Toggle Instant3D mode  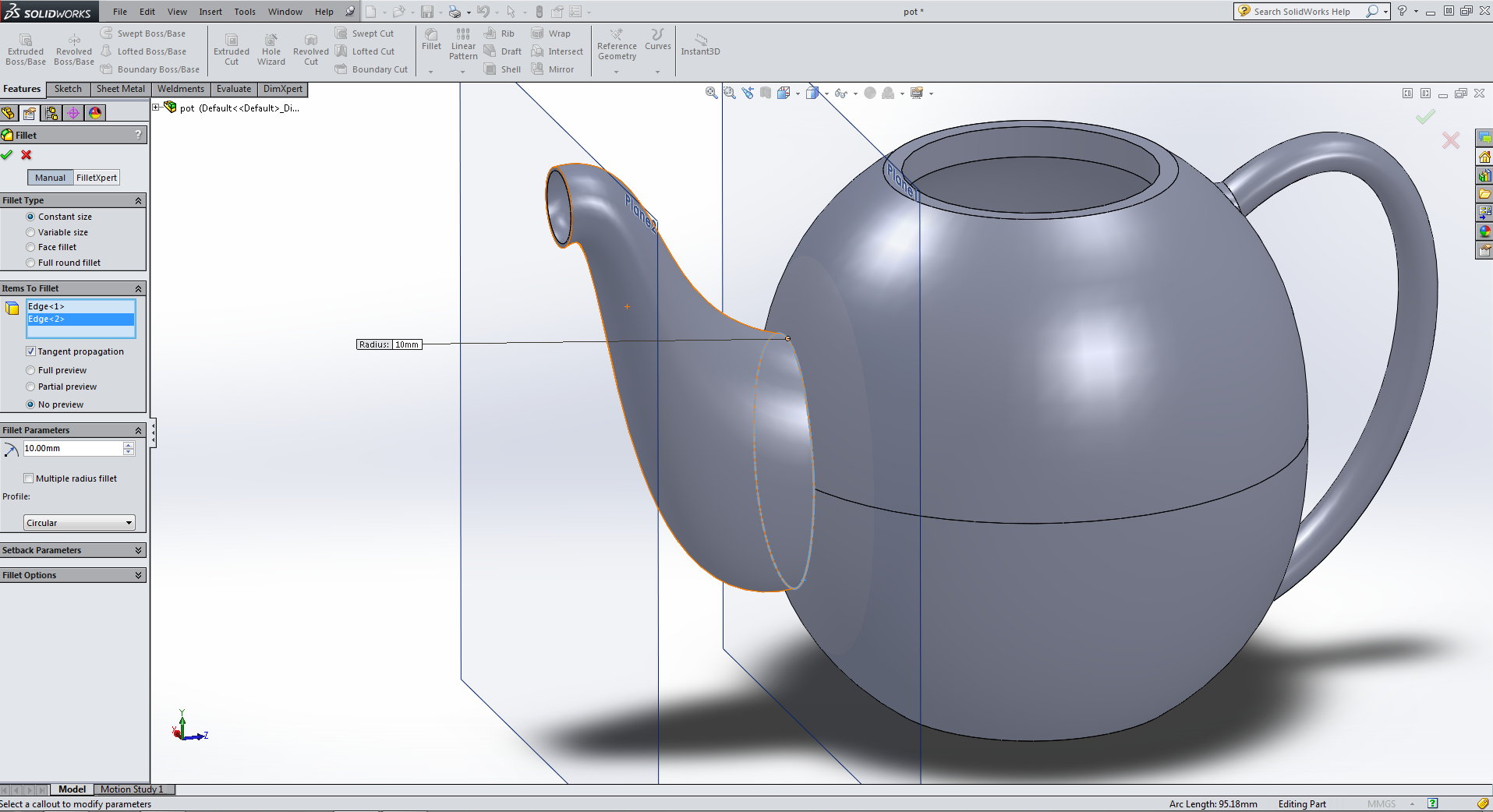click(x=700, y=44)
